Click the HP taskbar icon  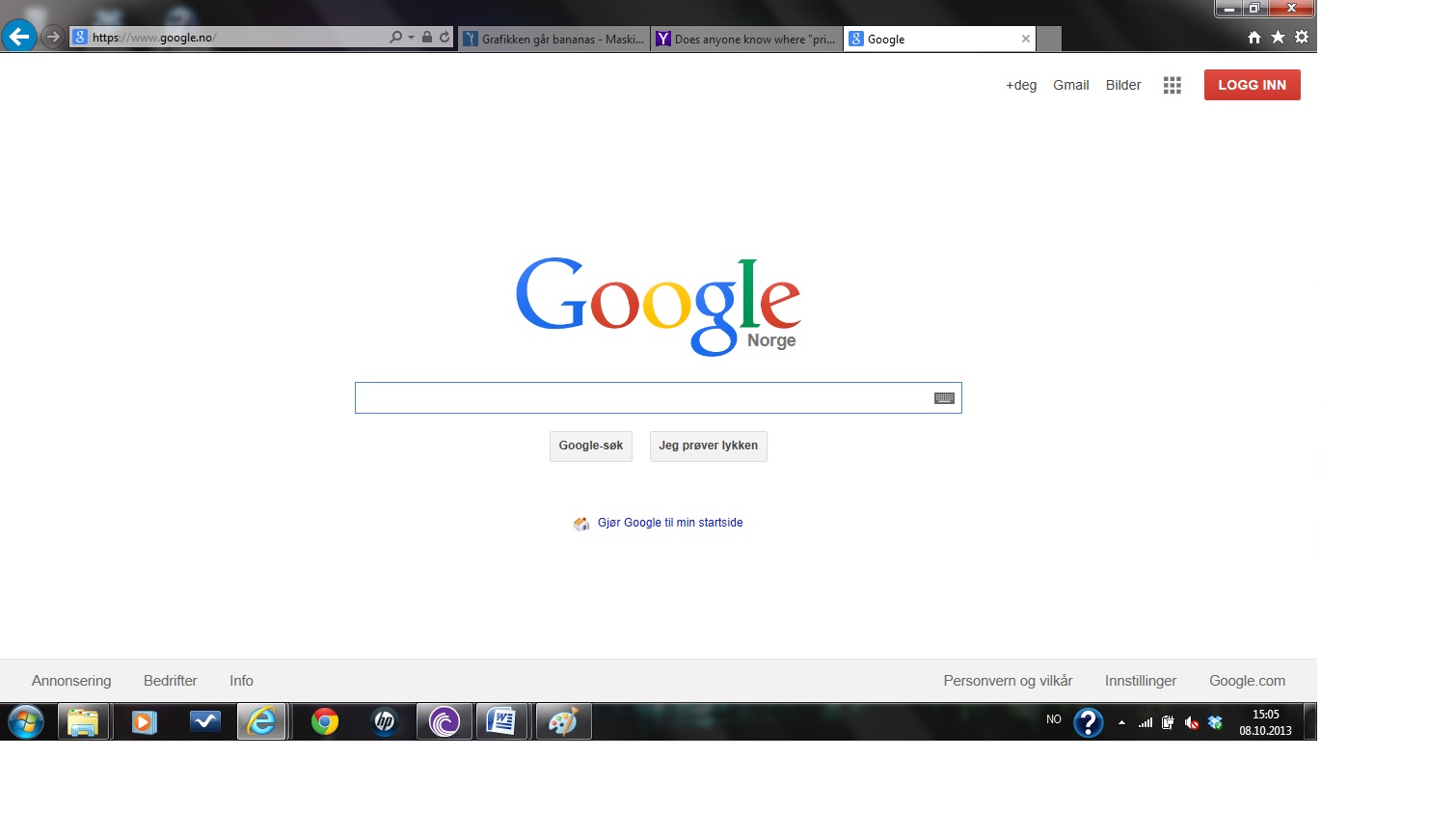[x=385, y=721]
